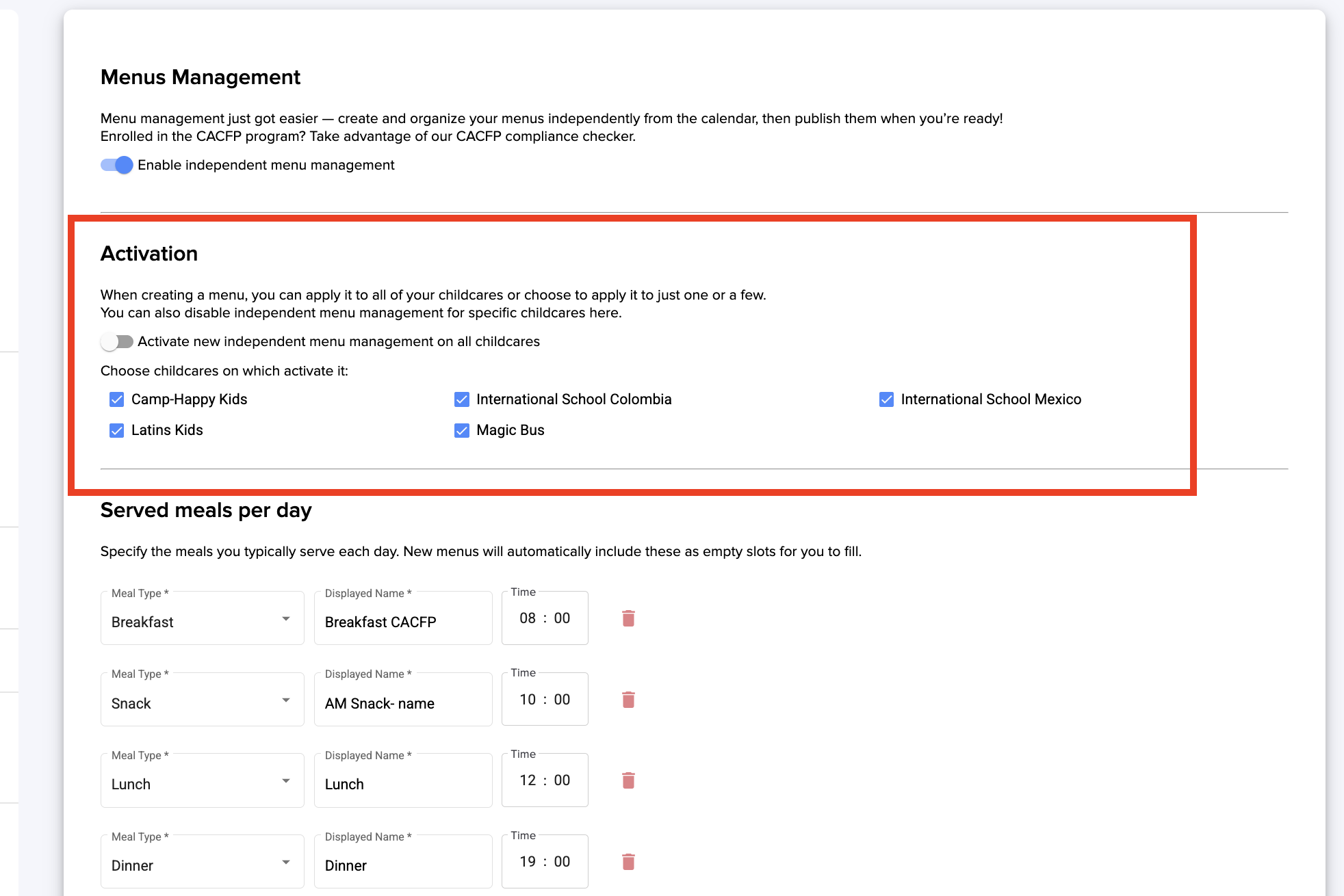This screenshot has width=1344, height=896.
Task: Delete the Dinner meal row
Action: pyautogui.click(x=628, y=862)
